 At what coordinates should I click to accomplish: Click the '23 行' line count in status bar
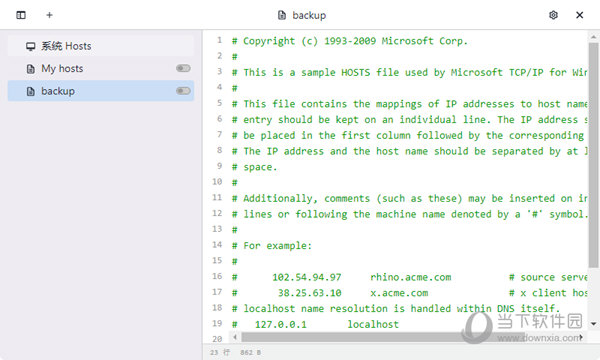tap(220, 352)
